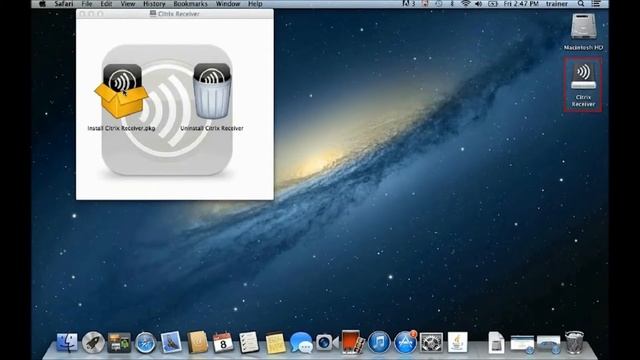Image resolution: width=640 pixels, height=360 pixels.
Task: Open the volume speaker menu
Action: pos(478,4)
